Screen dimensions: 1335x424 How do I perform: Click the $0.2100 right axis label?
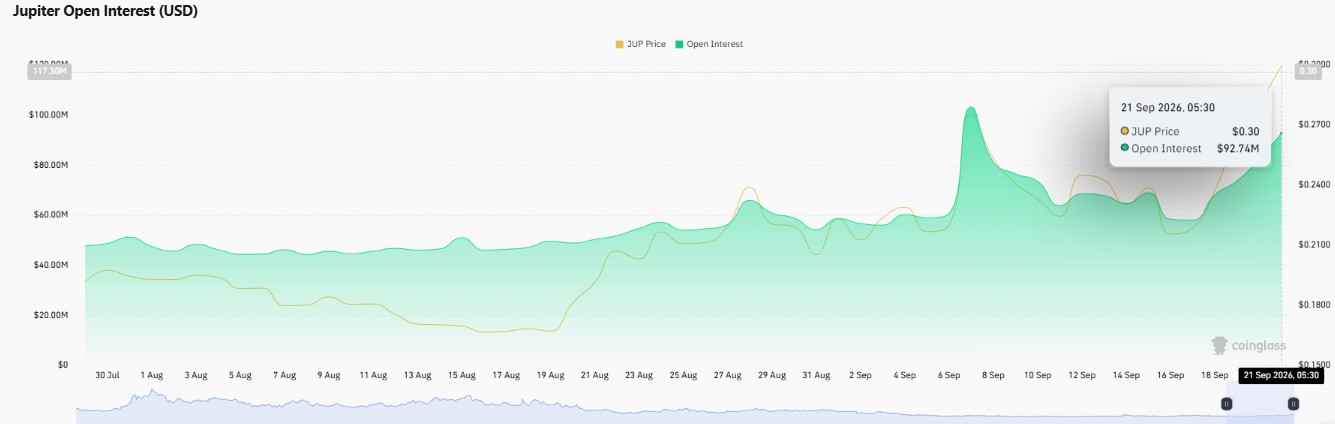pos(1315,245)
